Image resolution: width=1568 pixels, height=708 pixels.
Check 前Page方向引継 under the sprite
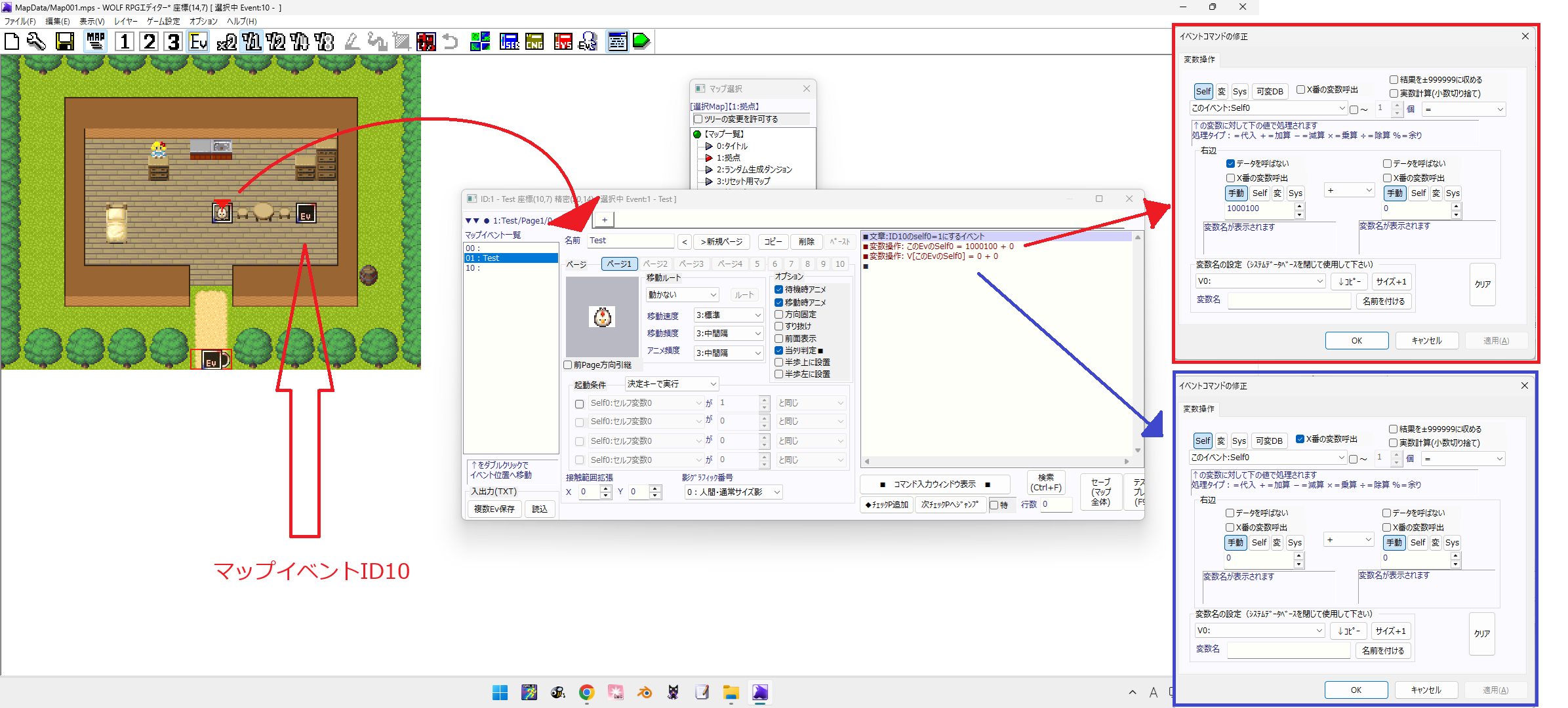pos(568,365)
